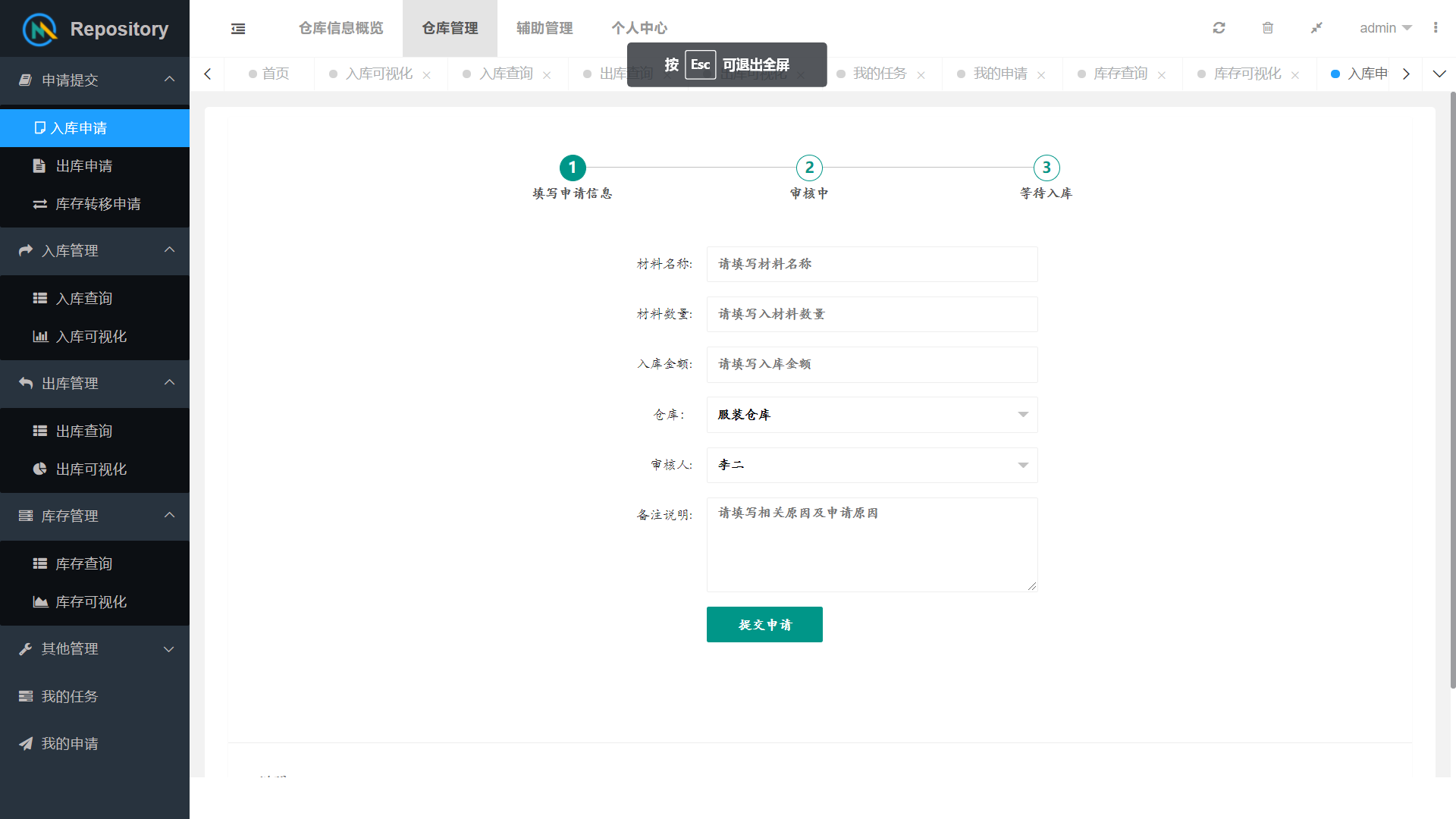Click the 材料名称 input field

tap(871, 264)
